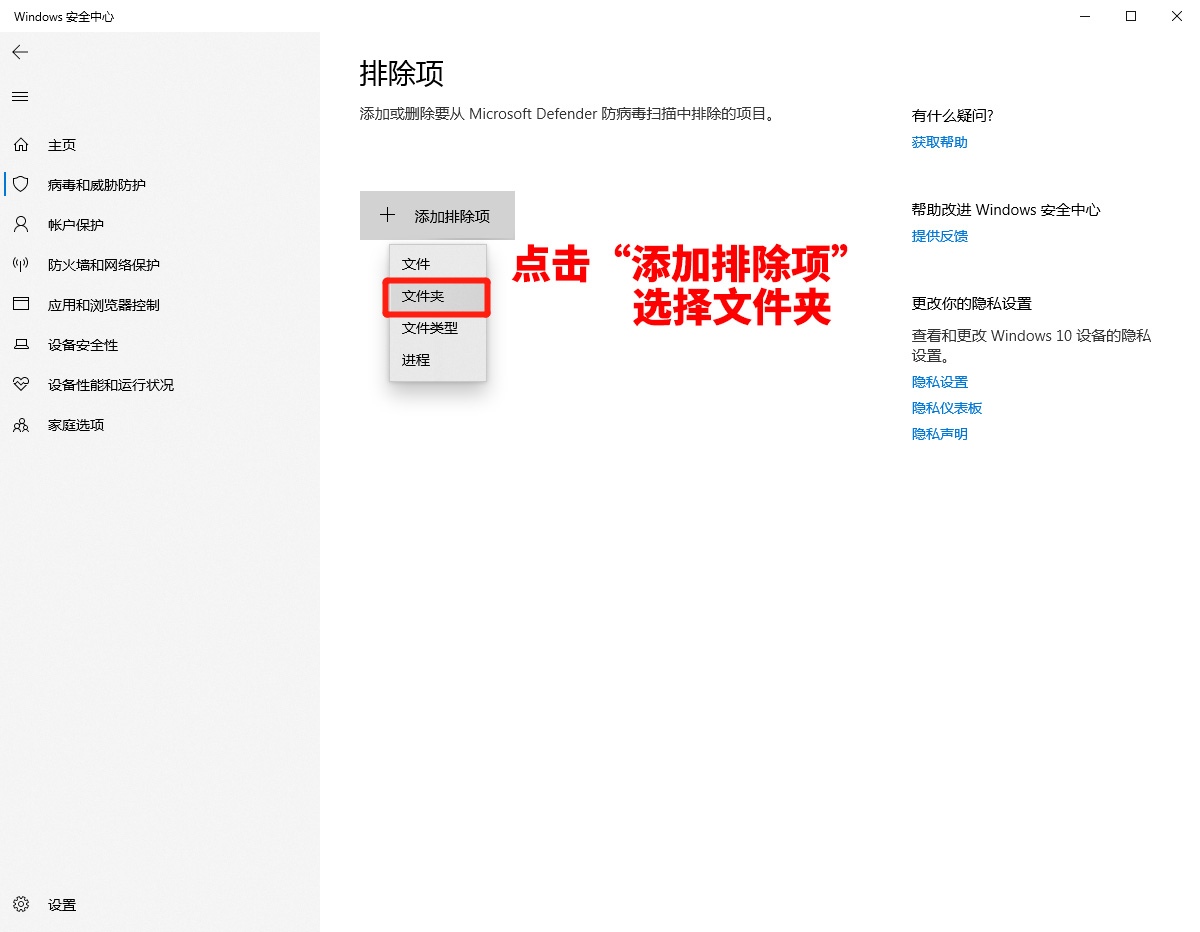This screenshot has width=1200, height=932.
Task: Click the wireless icon for 防火墙和网络保护
Action: coord(21,265)
